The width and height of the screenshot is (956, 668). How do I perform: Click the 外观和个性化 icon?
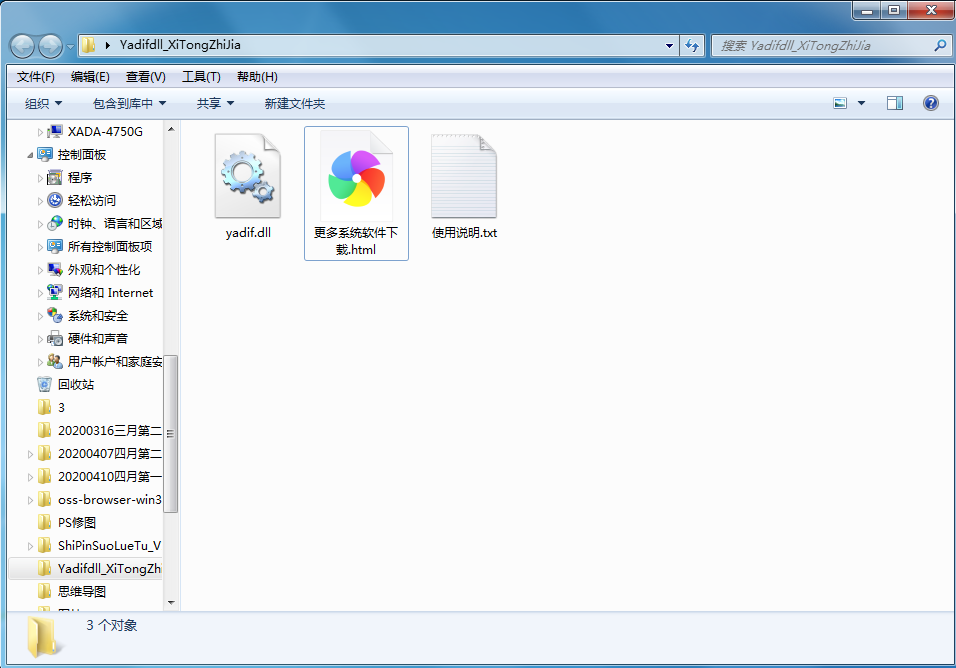click(x=55, y=269)
